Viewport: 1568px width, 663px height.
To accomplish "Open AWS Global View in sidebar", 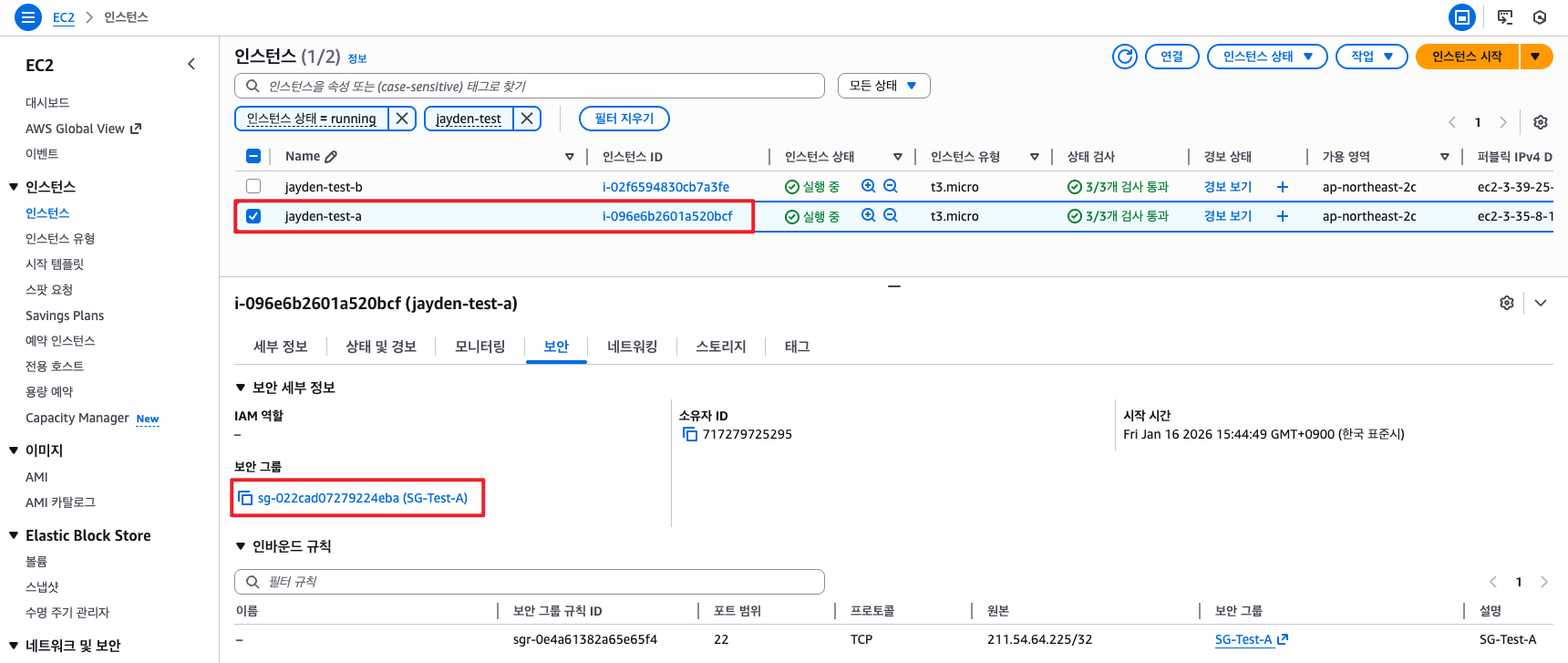I will [x=83, y=129].
